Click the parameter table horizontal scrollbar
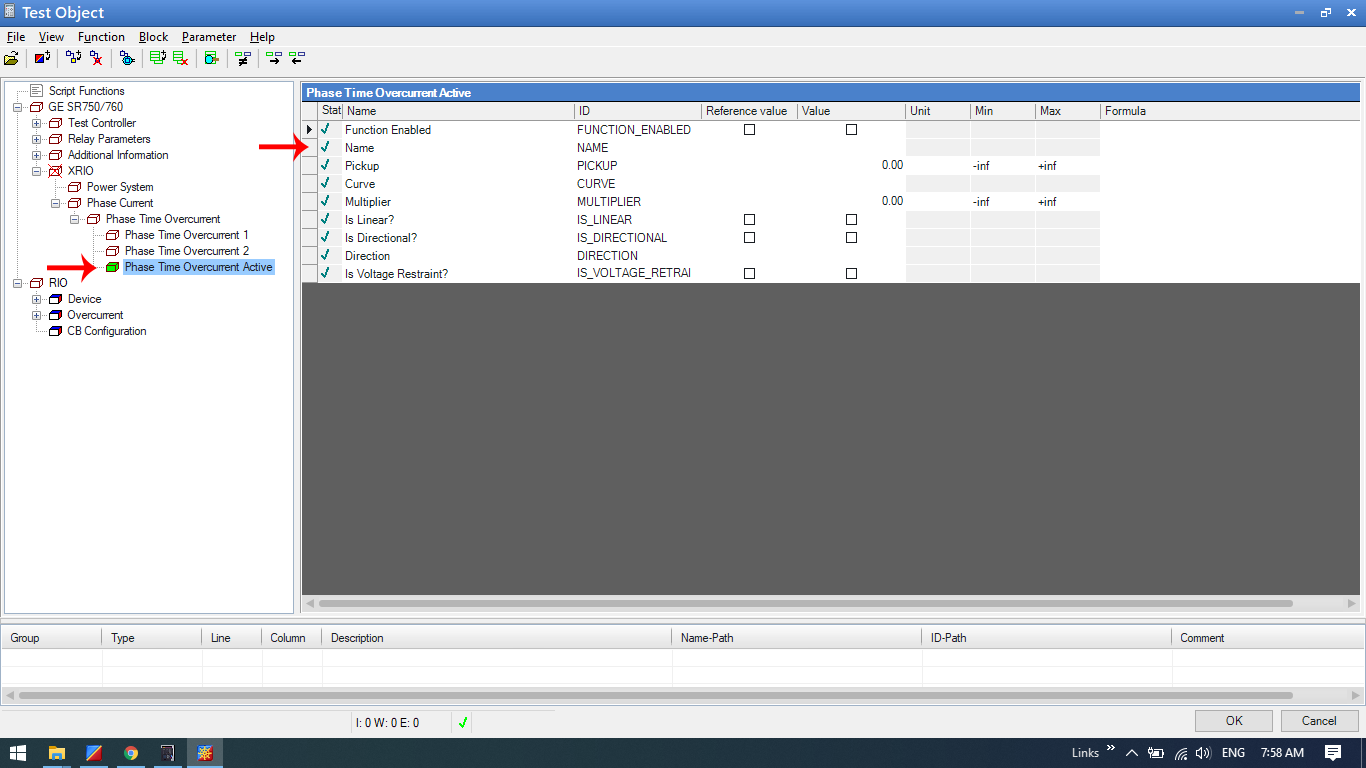 coord(805,604)
